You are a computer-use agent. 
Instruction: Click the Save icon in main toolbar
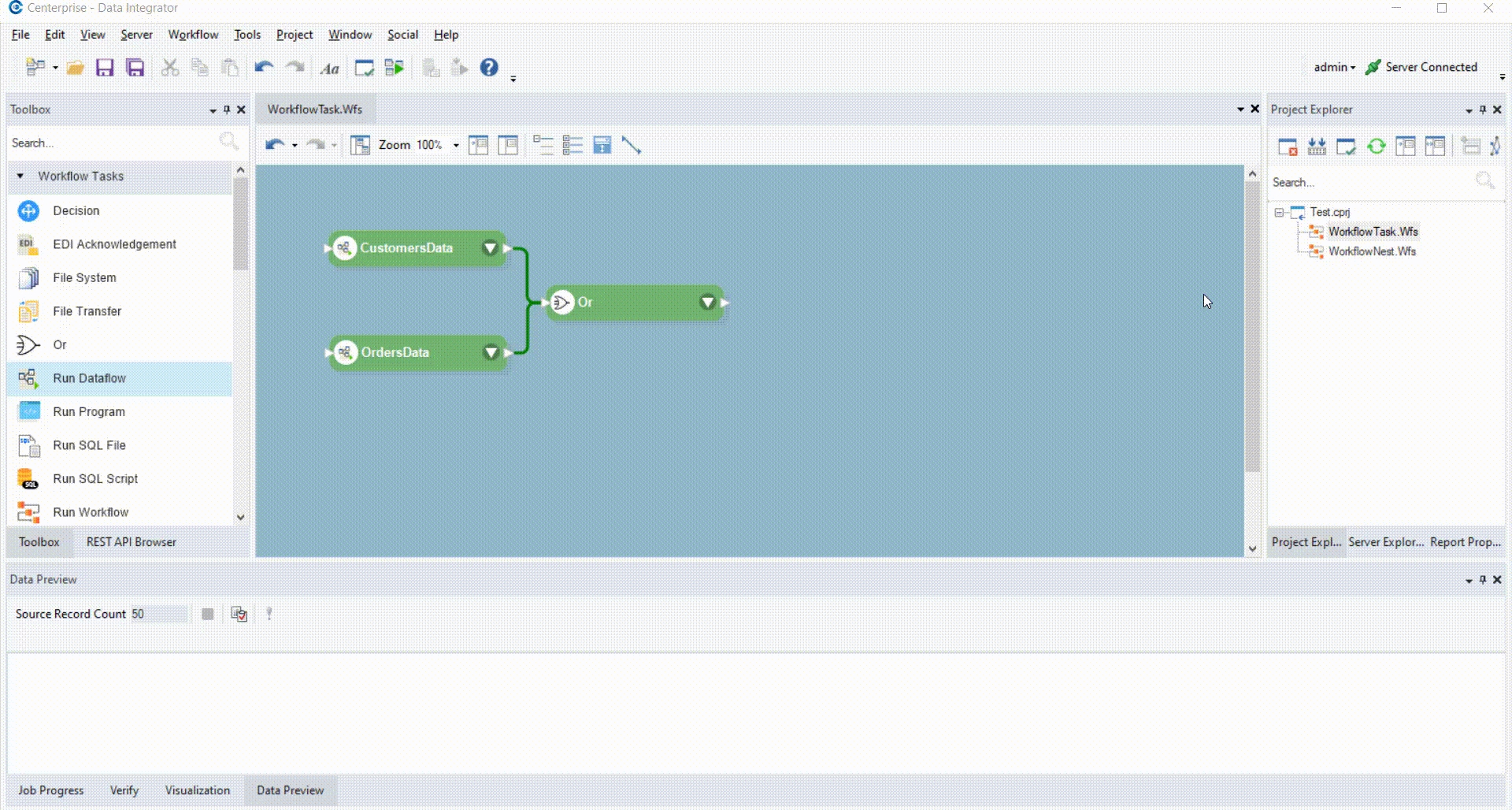105,68
